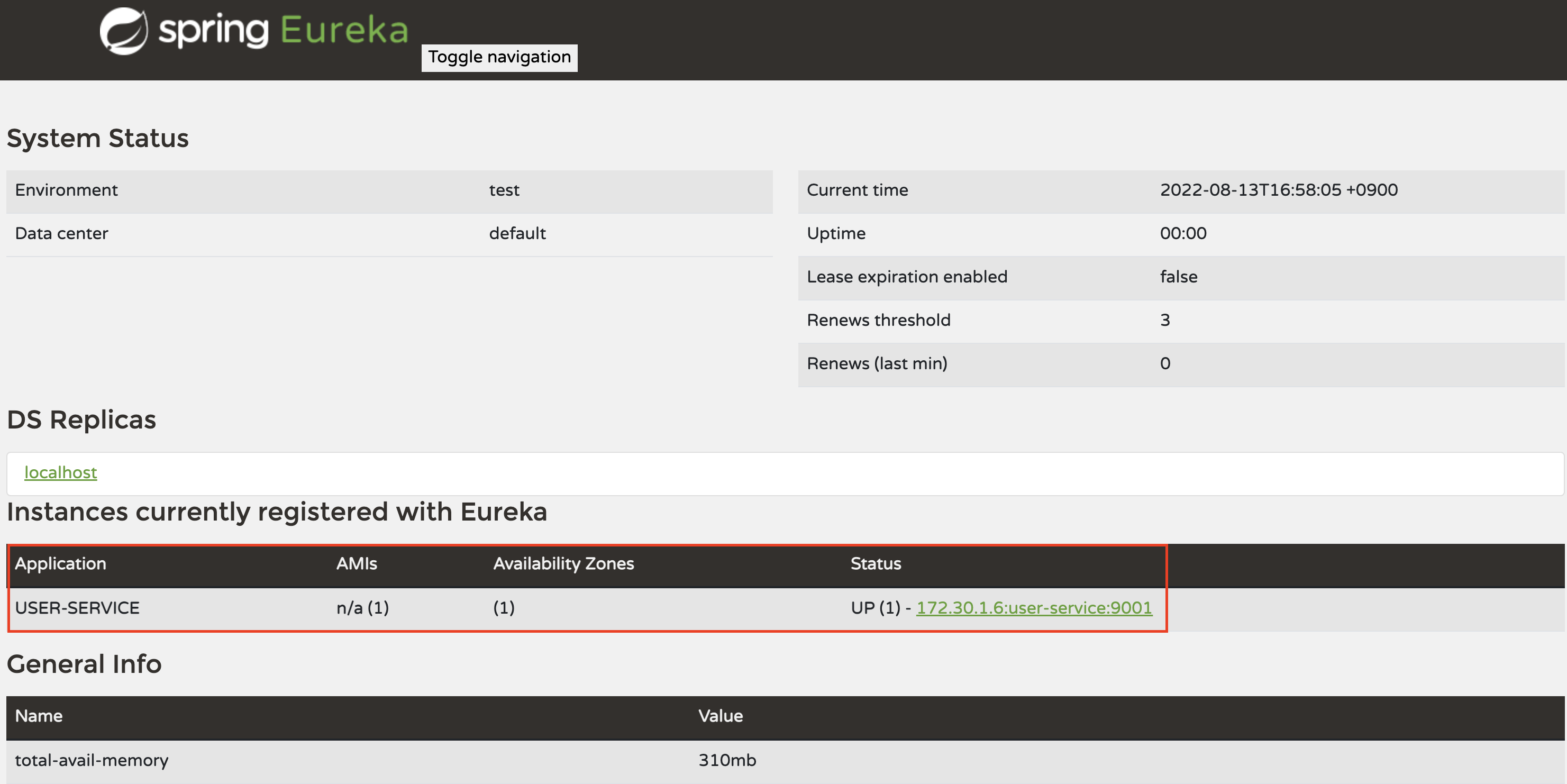
Task: Click the System Status heading
Action: 97,138
